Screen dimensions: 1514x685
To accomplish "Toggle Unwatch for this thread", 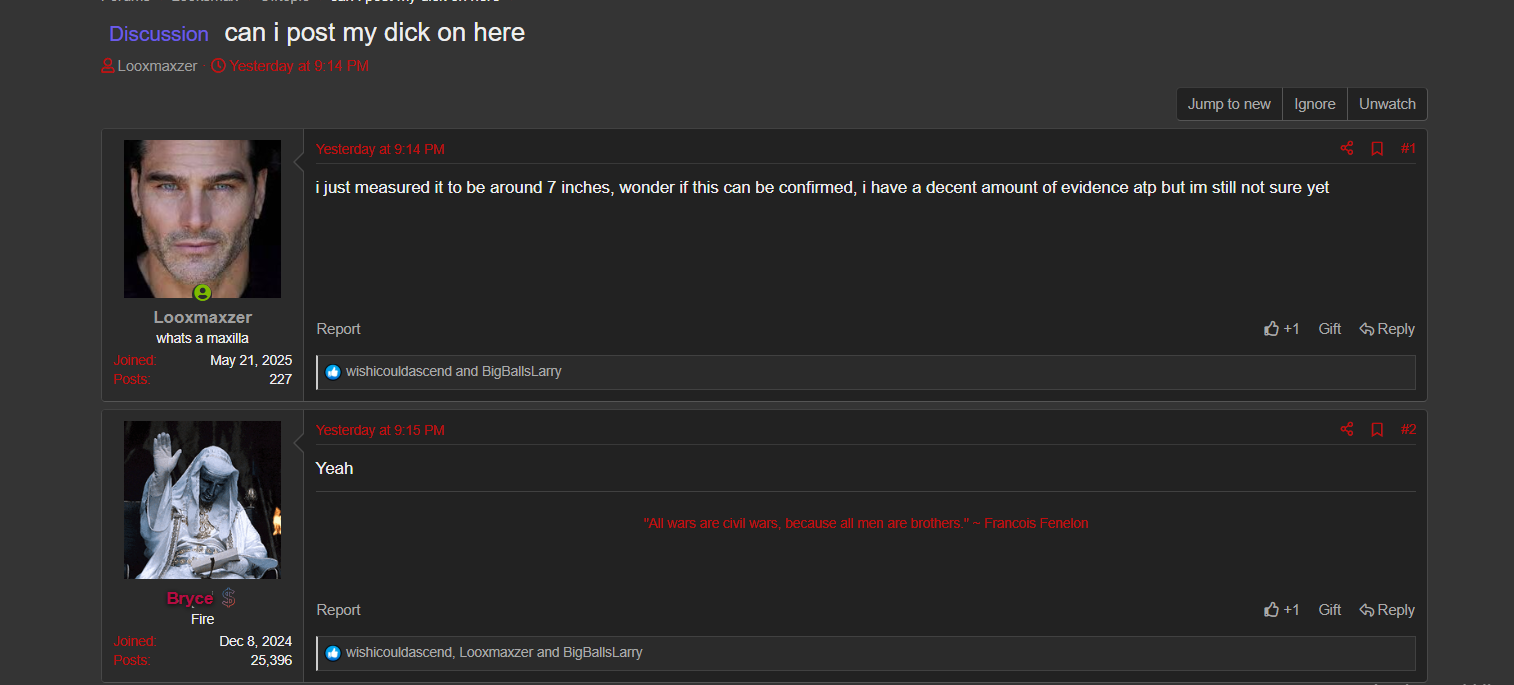I will [x=1387, y=104].
